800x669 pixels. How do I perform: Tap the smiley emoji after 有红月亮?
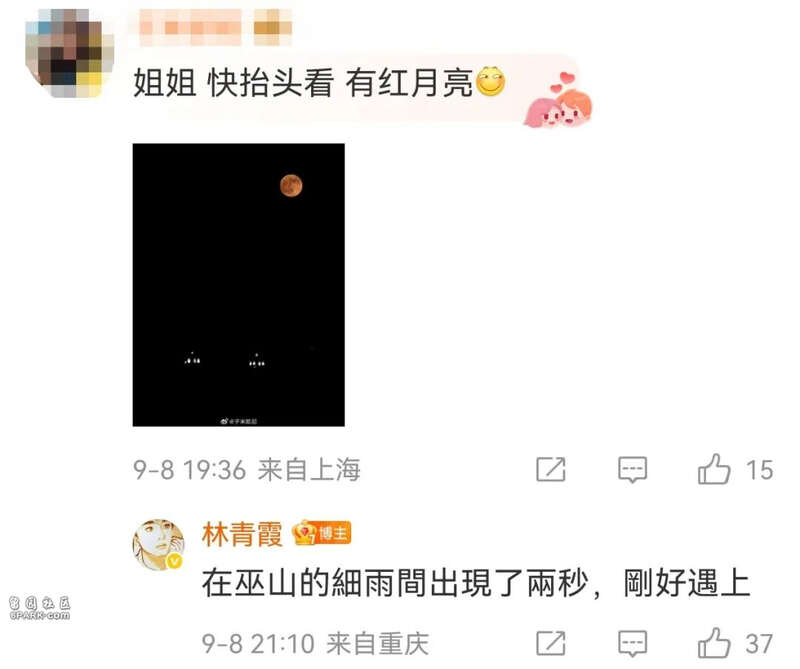point(490,82)
